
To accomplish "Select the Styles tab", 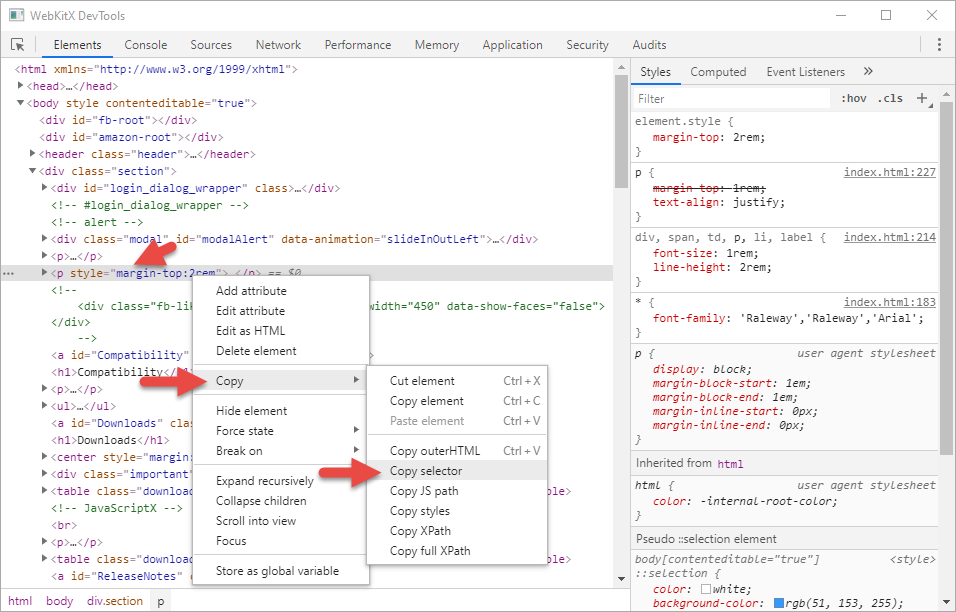I will click(x=655, y=72).
